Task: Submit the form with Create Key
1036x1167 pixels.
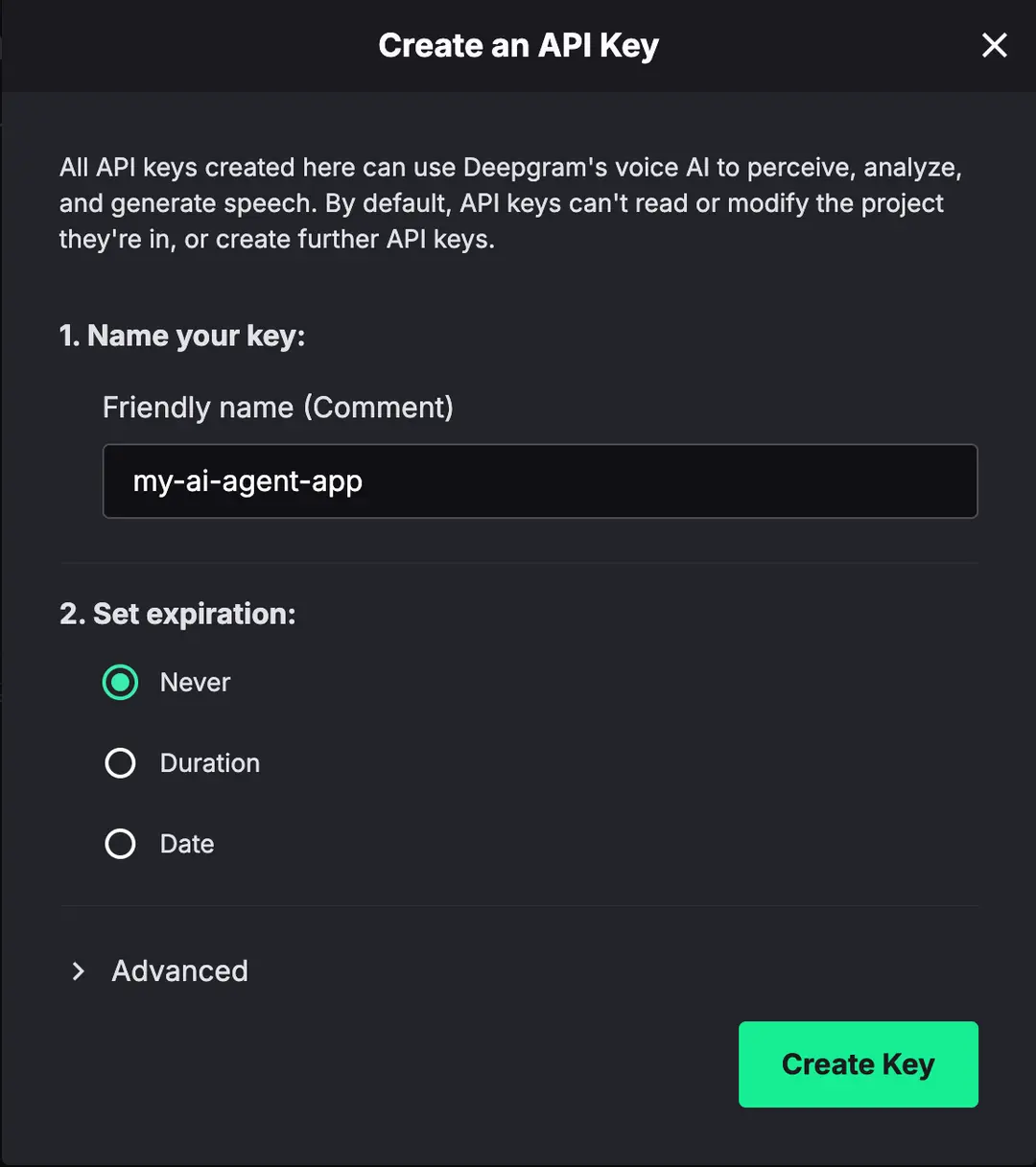Action: 858,1064
